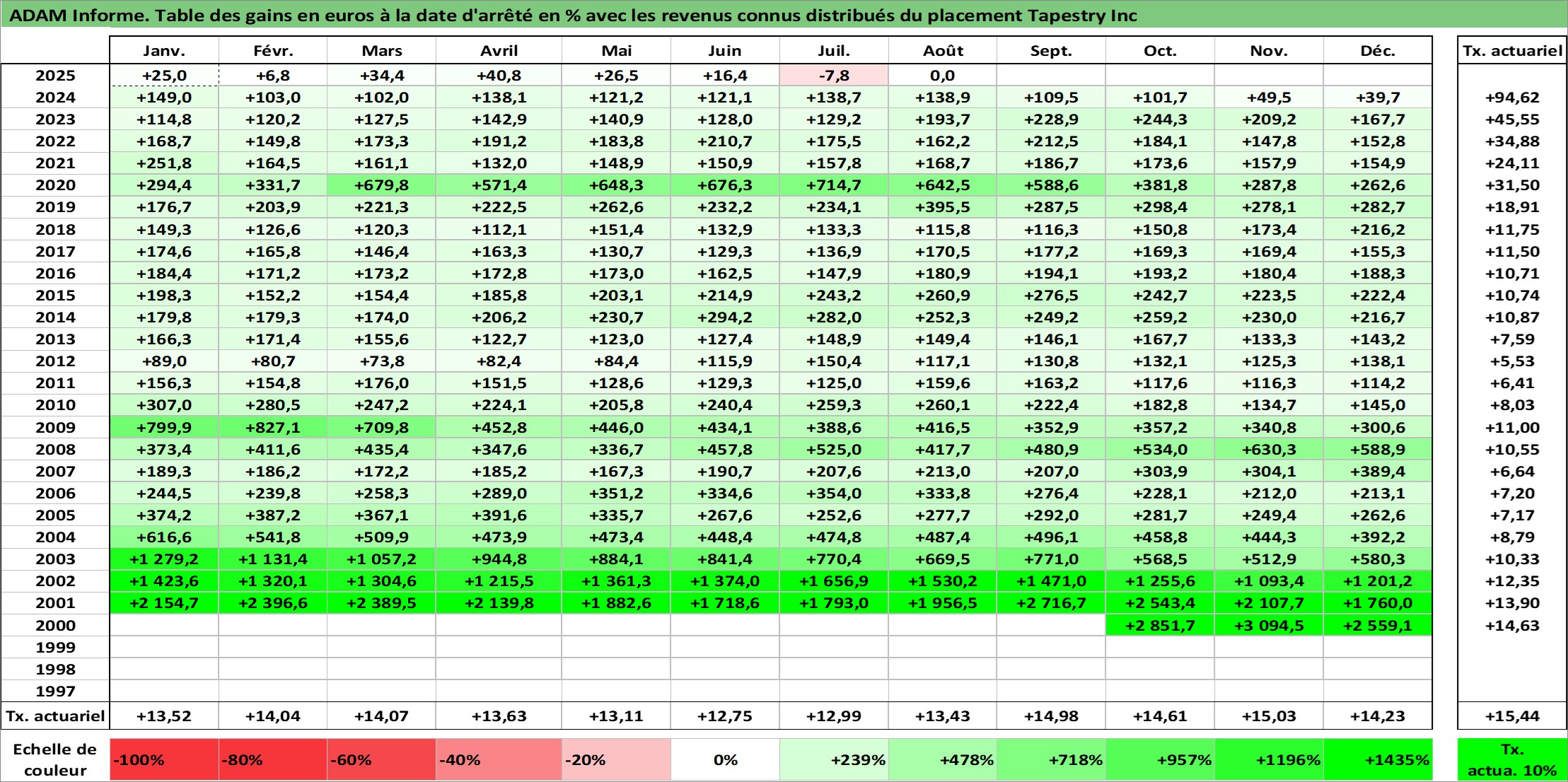Click the +1 279,2 cell in January 2003
This screenshot has width=1568, height=782.
coord(164,559)
